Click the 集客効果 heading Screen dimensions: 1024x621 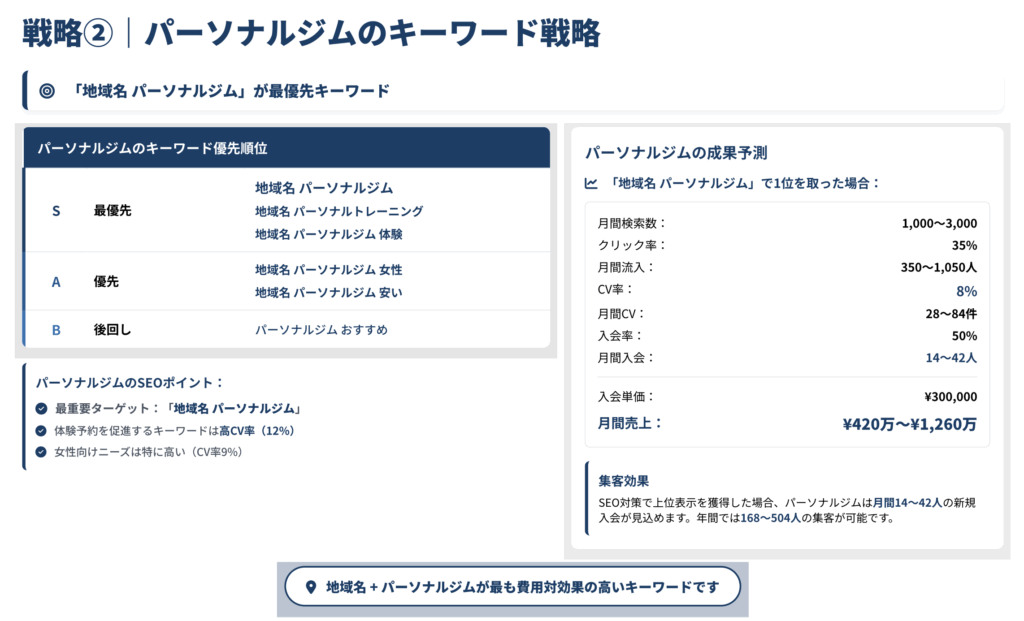622,481
